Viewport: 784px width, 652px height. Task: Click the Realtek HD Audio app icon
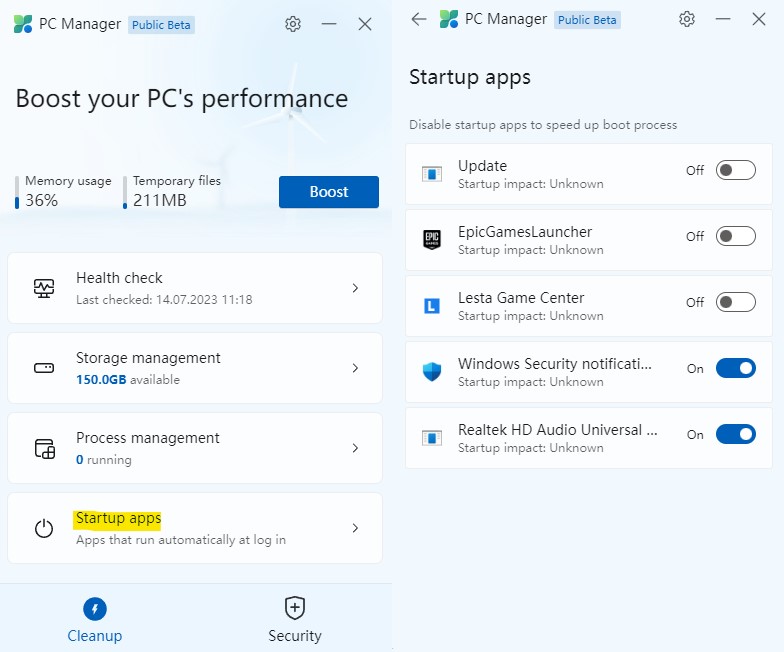pyautogui.click(x=432, y=438)
